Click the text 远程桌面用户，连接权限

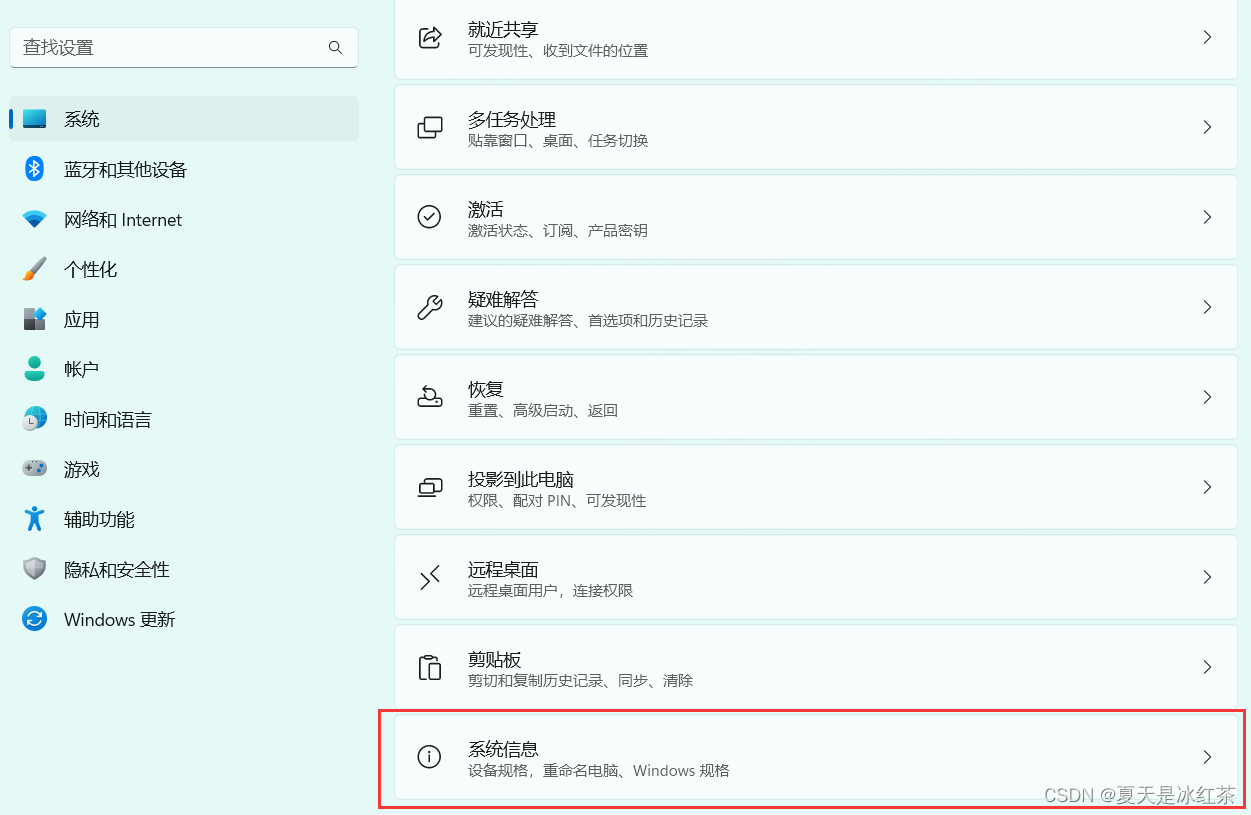pyautogui.click(x=551, y=591)
